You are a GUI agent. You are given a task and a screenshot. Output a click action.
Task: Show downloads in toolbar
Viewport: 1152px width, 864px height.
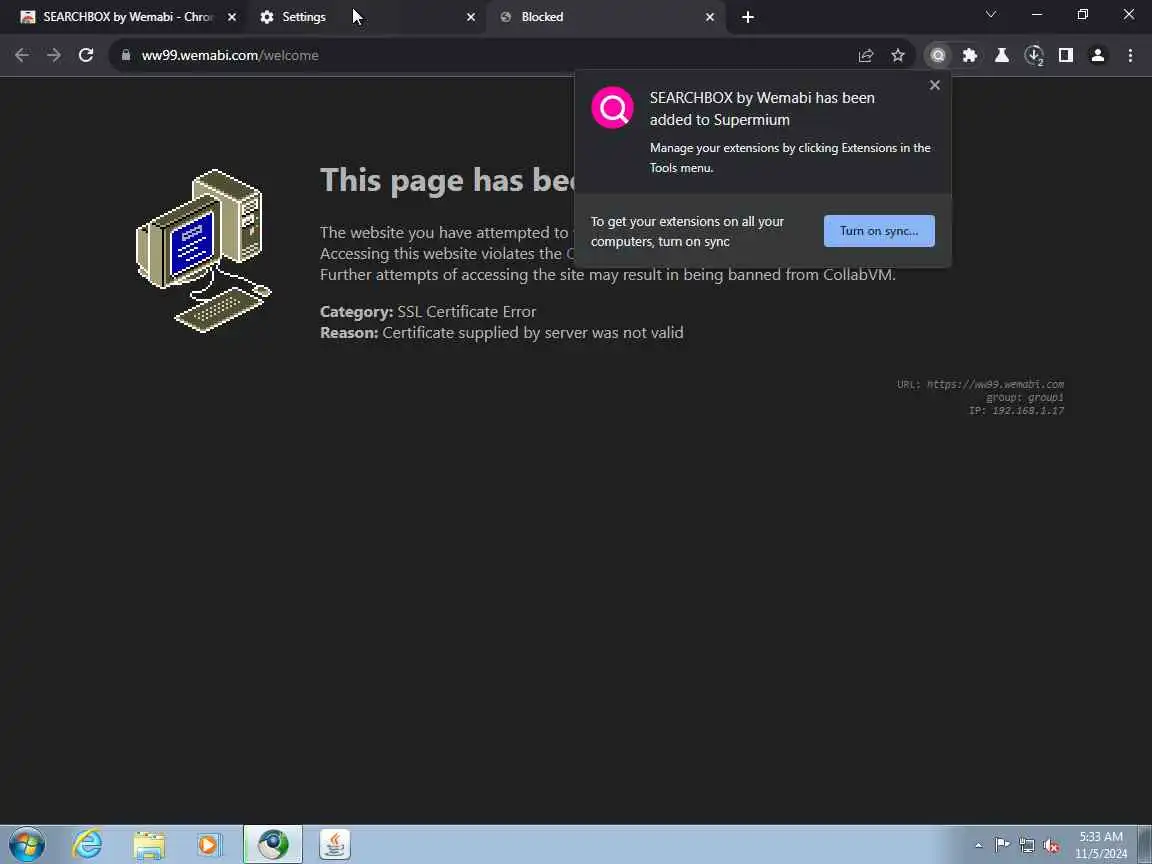click(1034, 55)
